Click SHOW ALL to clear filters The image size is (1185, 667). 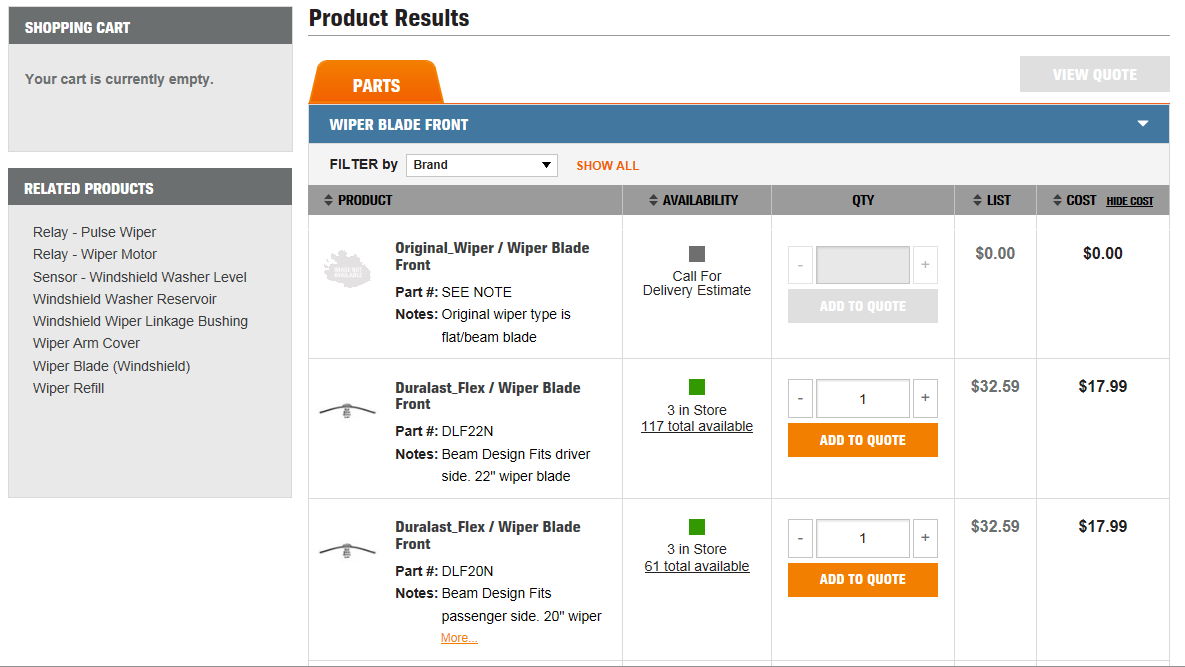(607, 164)
